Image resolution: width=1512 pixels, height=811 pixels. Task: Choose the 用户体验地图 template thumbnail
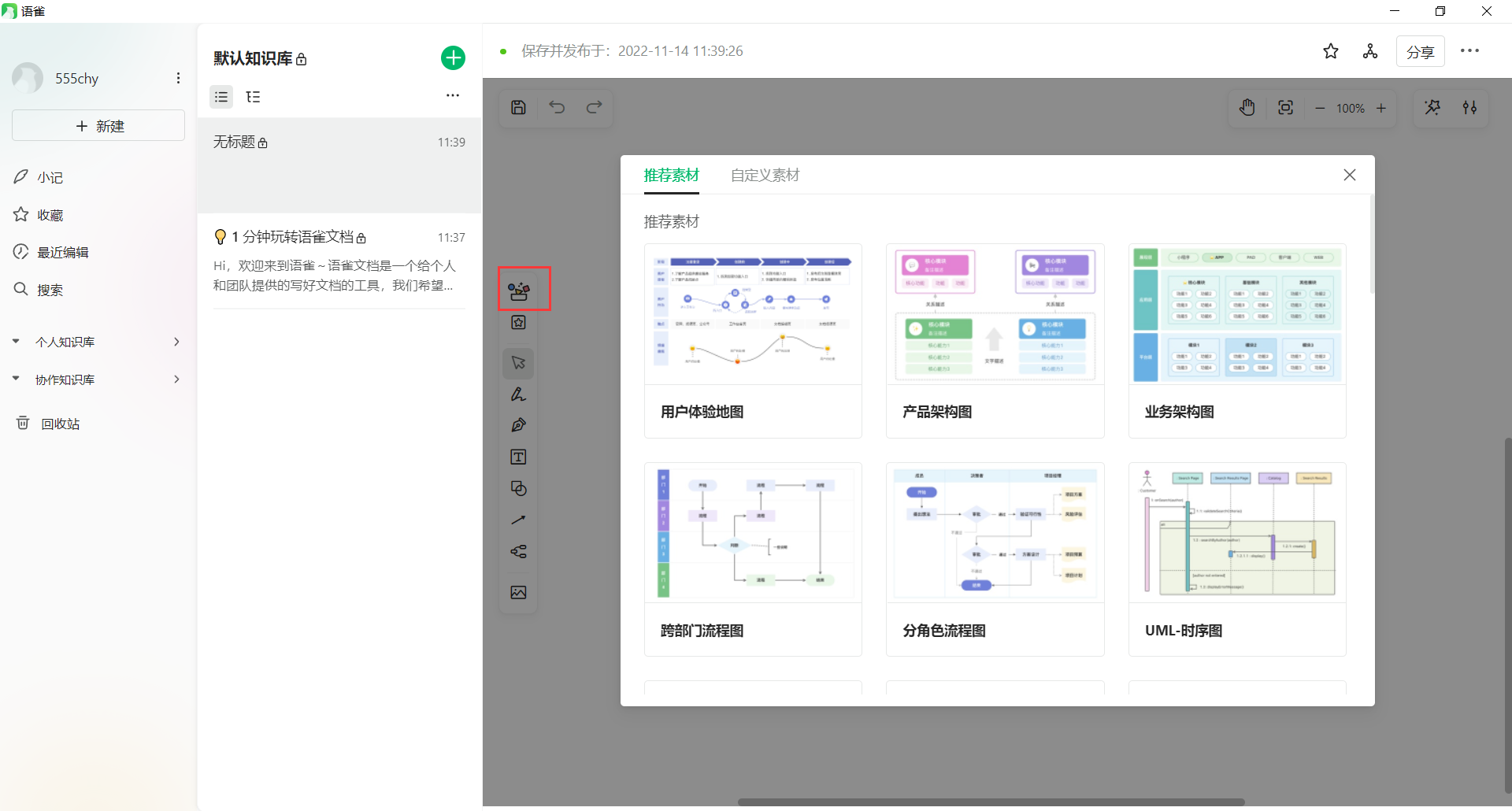point(753,314)
